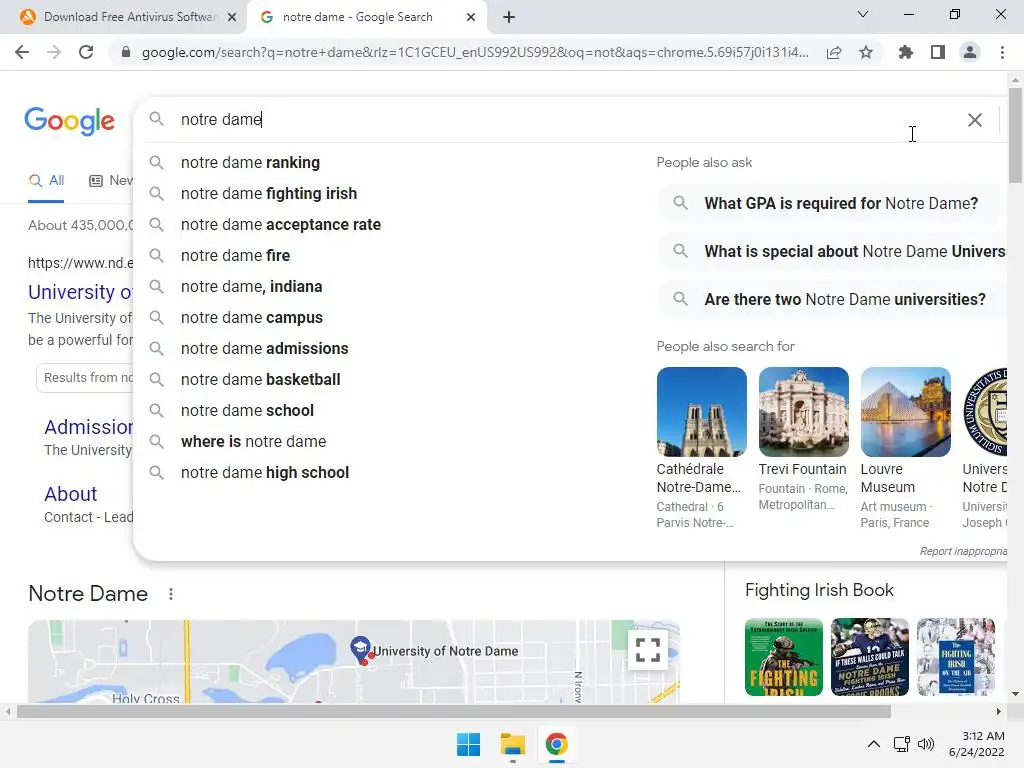Open the About sitelink
The height and width of the screenshot is (768, 1024).
pyautogui.click(x=71, y=494)
